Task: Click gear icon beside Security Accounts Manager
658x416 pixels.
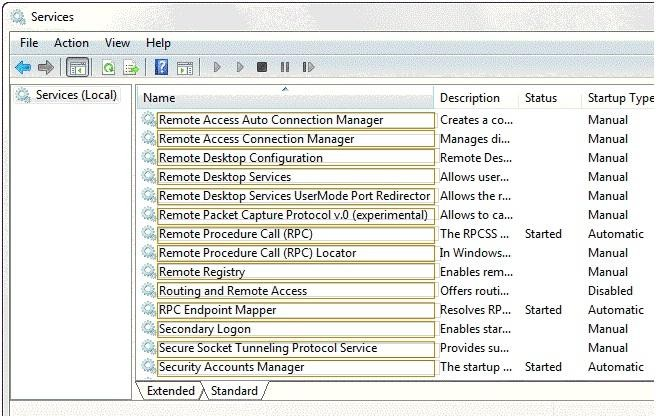Action: [x=148, y=366]
